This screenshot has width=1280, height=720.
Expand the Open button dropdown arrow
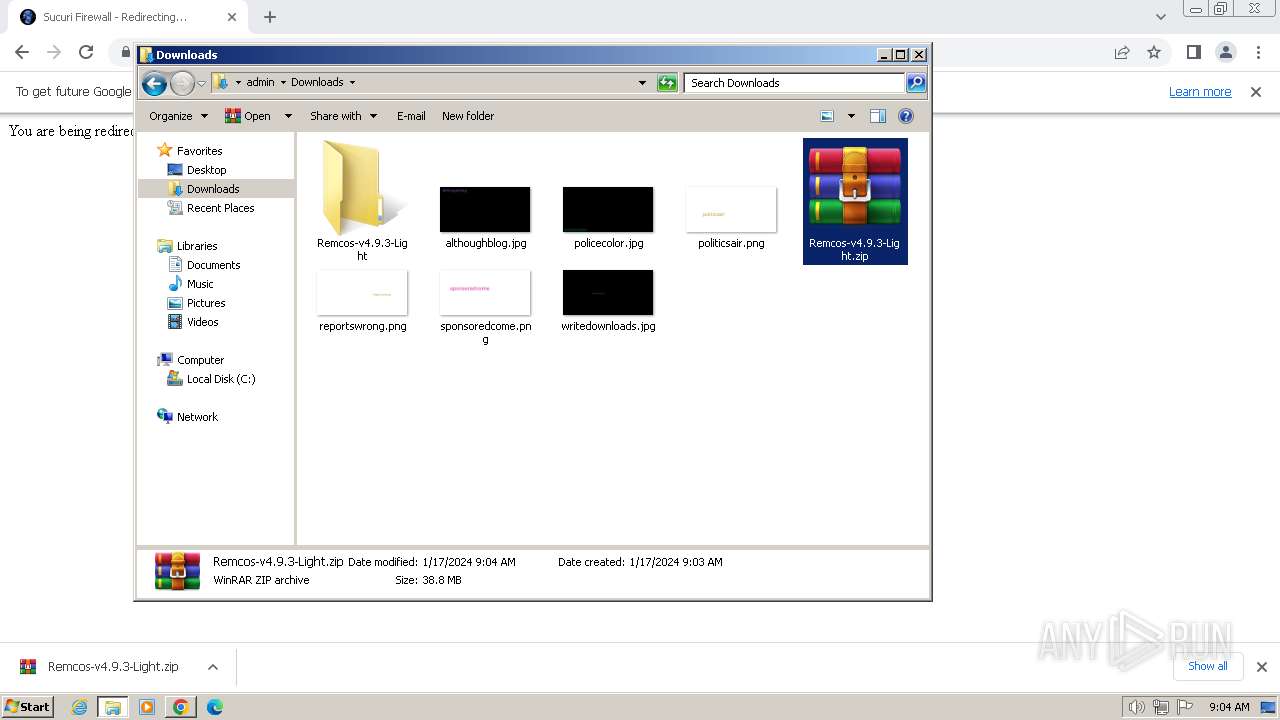point(288,116)
